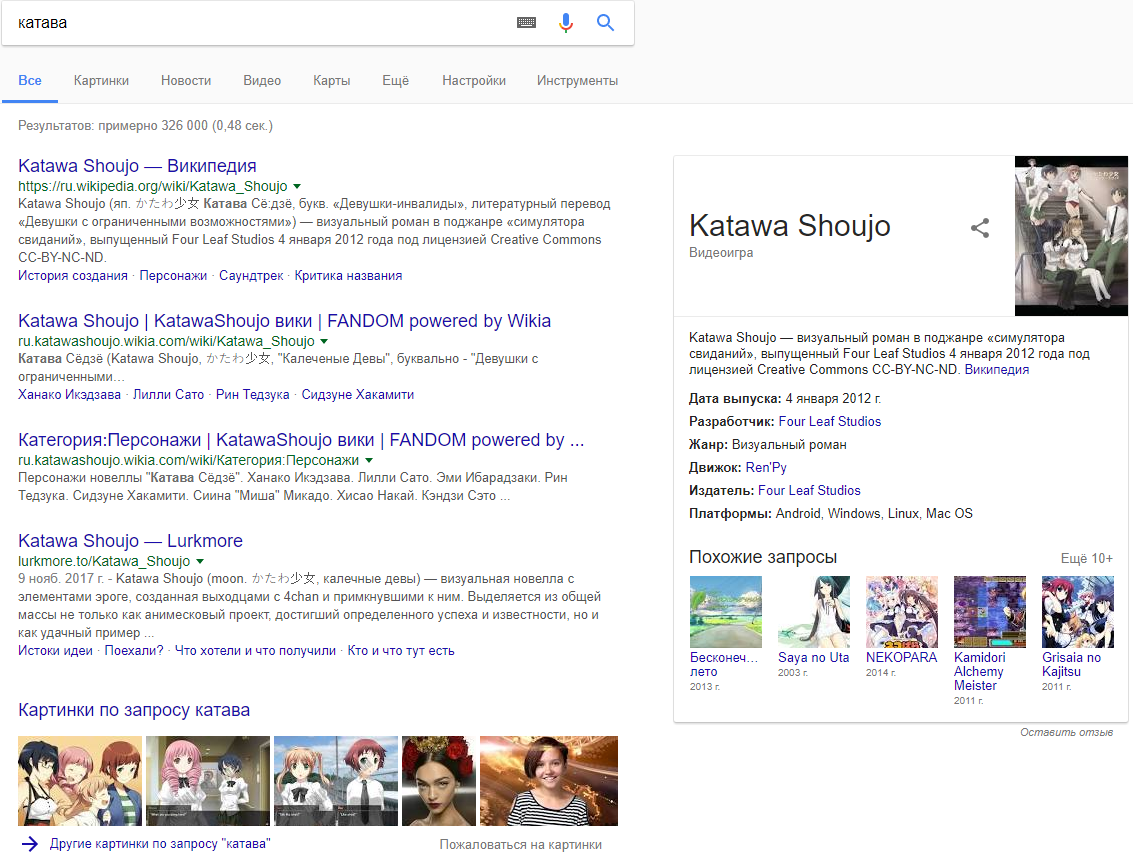Screen dimensions: 1133x852
Task: Select the 'Все' search tab
Action: tap(30, 80)
